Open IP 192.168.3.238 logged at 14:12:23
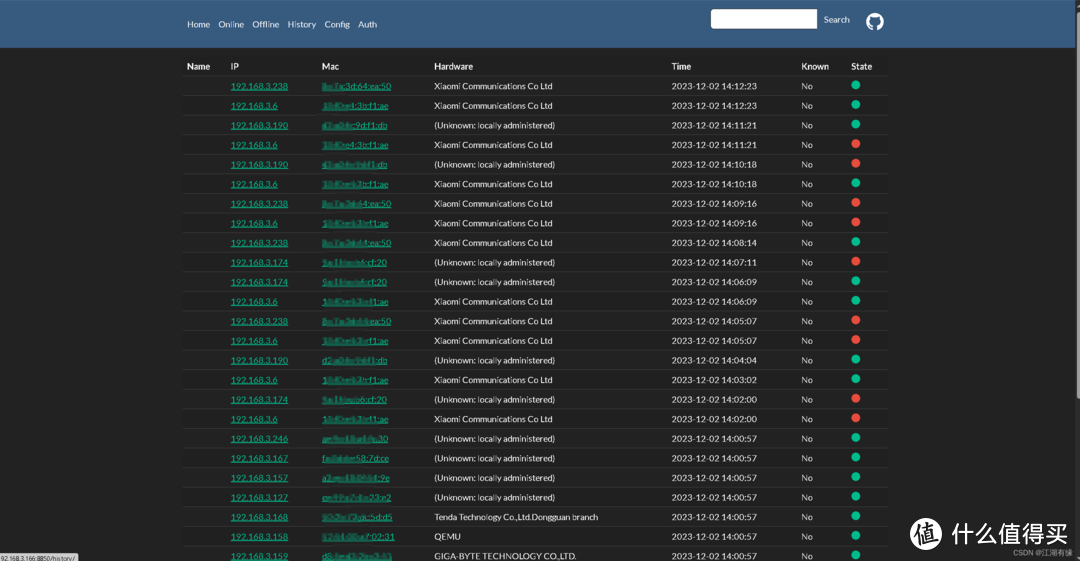Screen dimensions: 1080x561 259,86
